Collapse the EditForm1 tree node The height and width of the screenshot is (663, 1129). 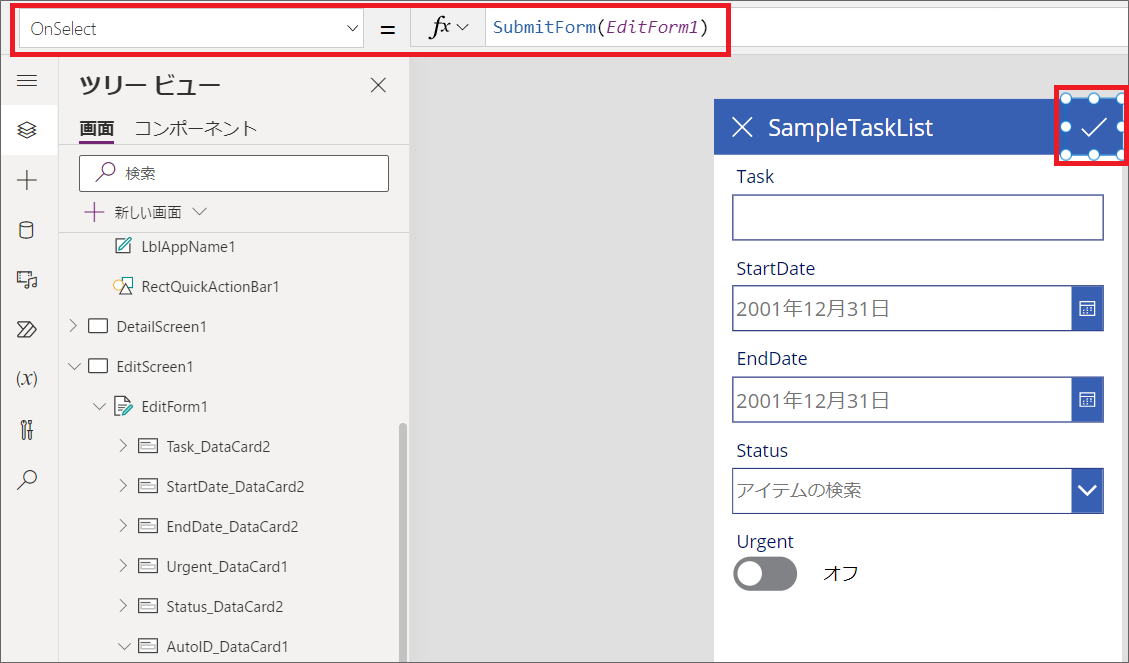point(99,406)
